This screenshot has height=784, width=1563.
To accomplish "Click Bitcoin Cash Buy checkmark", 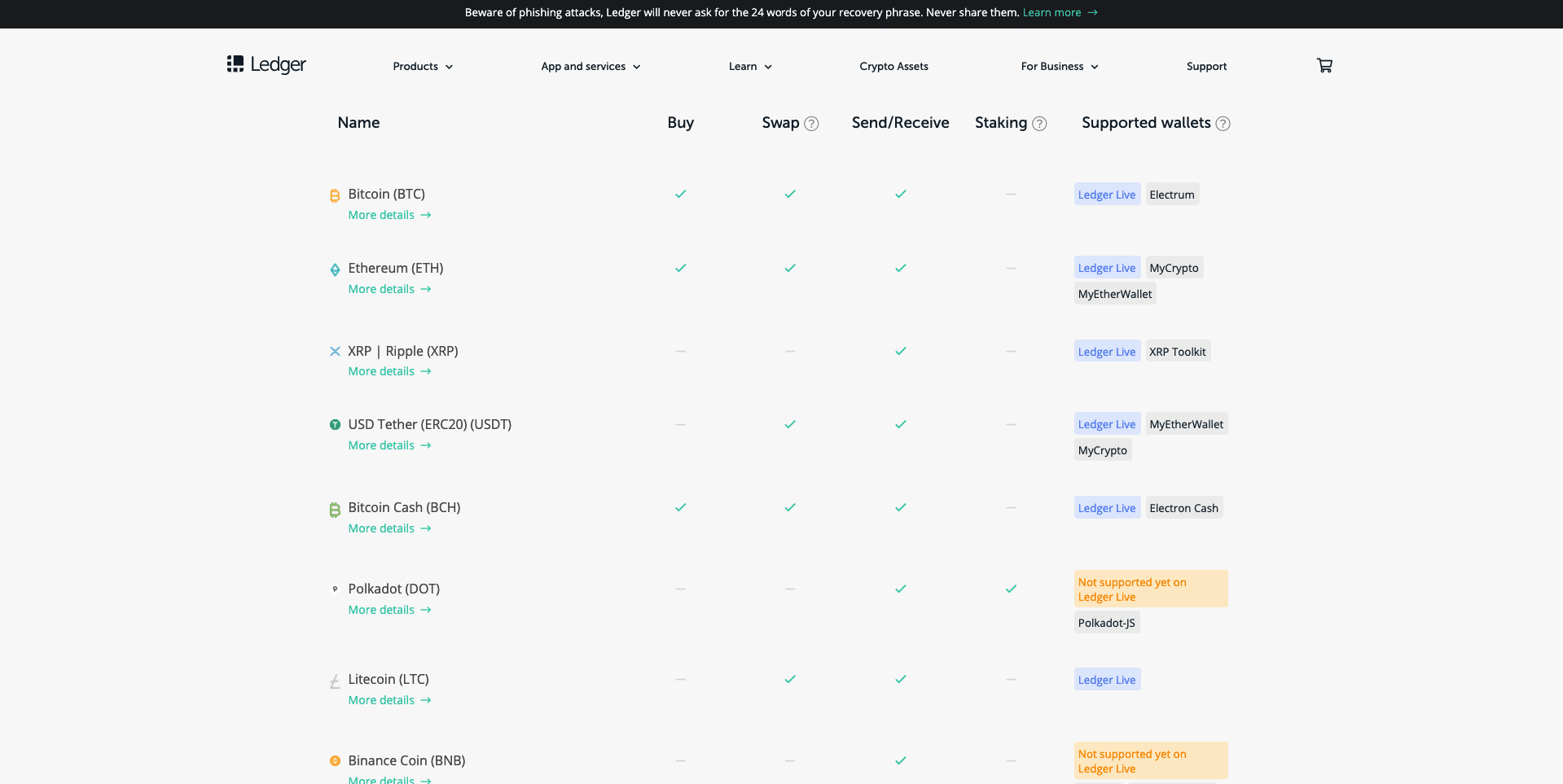I will [x=681, y=507].
